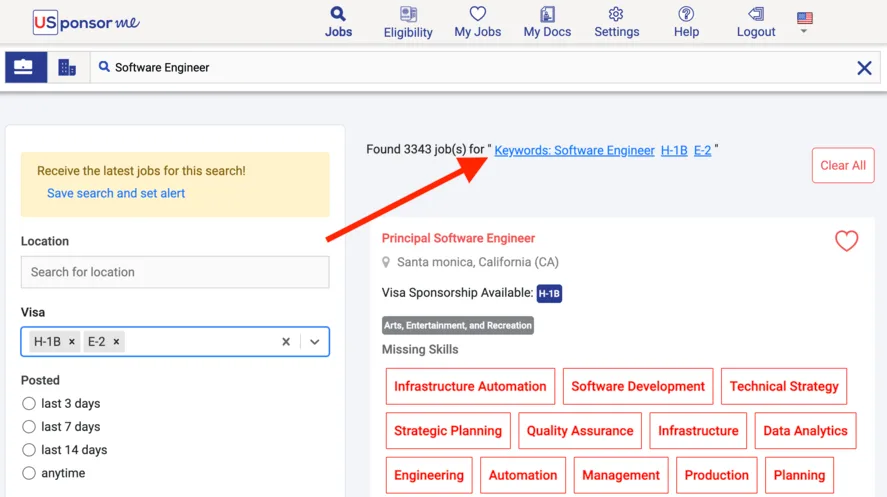Click the USponsorMe logo
This screenshot has height=497, width=887.
86,23
